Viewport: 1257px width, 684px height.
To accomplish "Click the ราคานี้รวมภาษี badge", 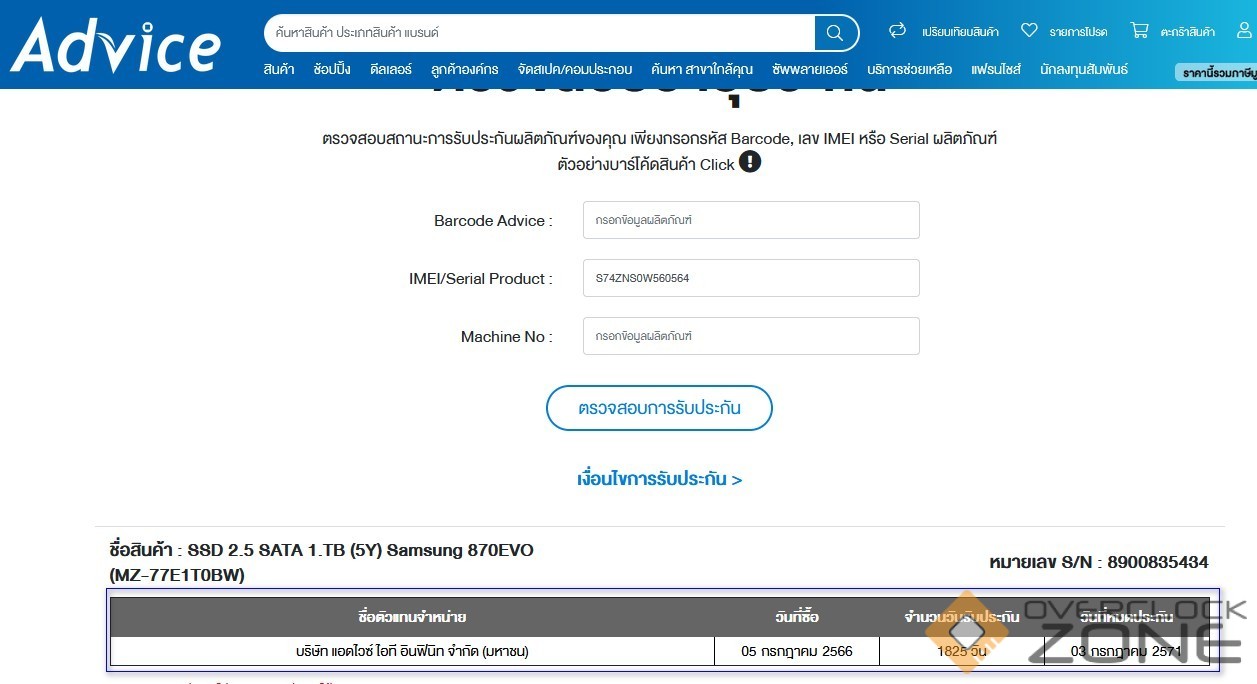I will coord(1216,73).
